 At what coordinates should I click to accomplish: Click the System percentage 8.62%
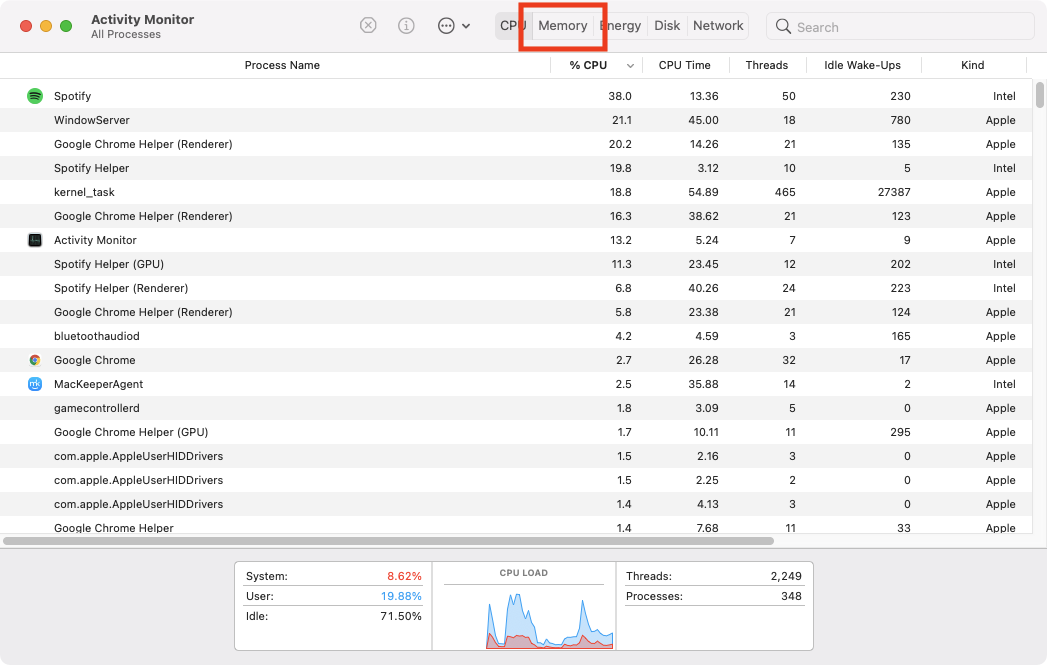click(x=404, y=576)
